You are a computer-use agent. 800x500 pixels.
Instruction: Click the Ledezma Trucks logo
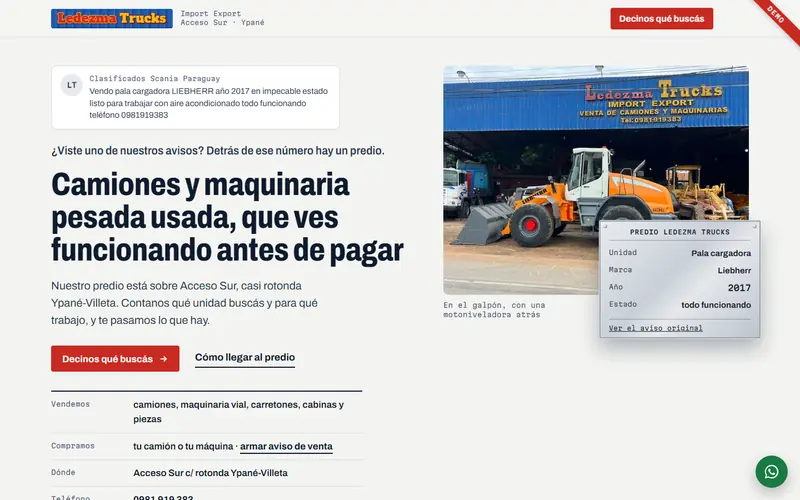pyautogui.click(x=112, y=18)
